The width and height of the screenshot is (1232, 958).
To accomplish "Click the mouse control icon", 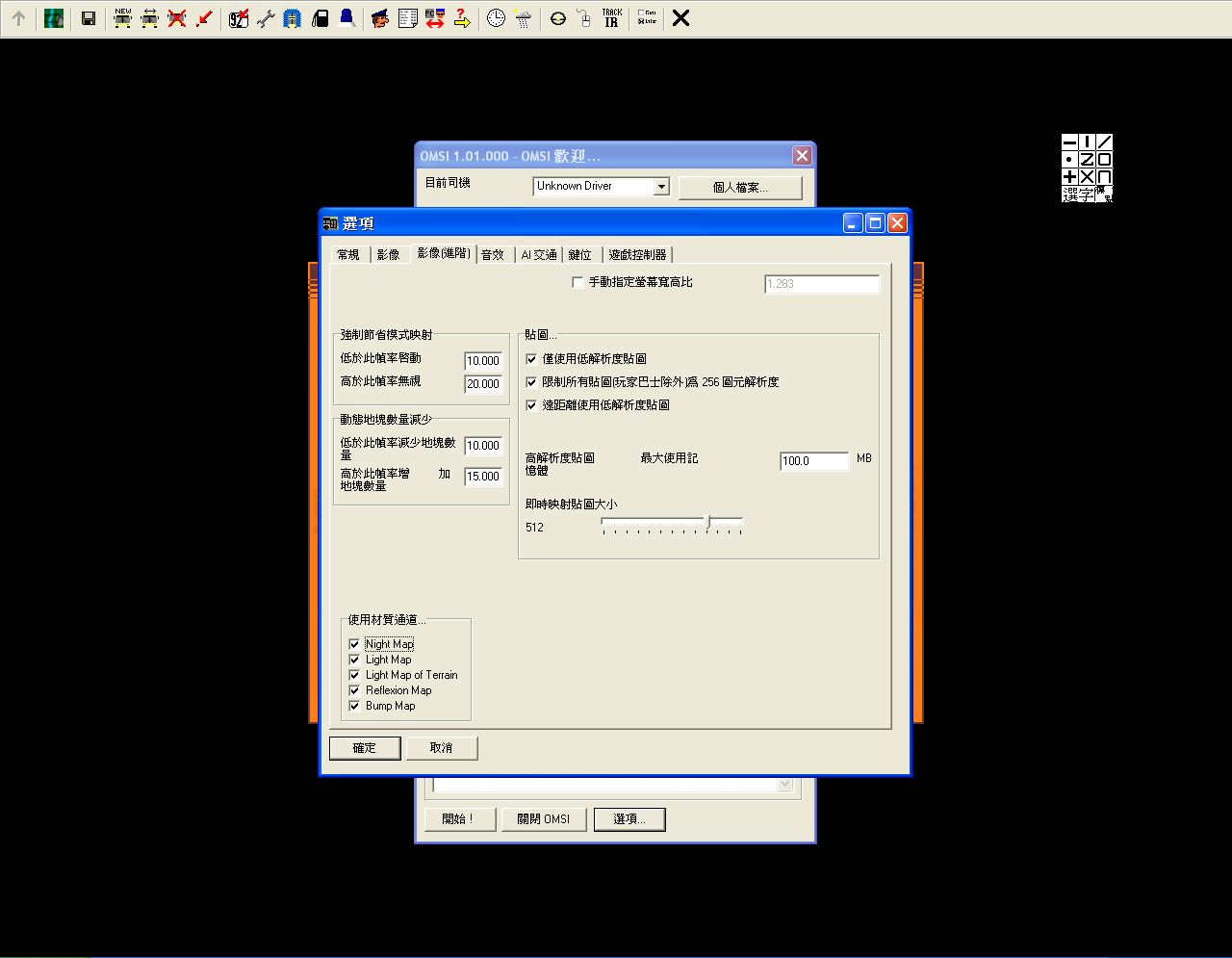I will (584, 18).
